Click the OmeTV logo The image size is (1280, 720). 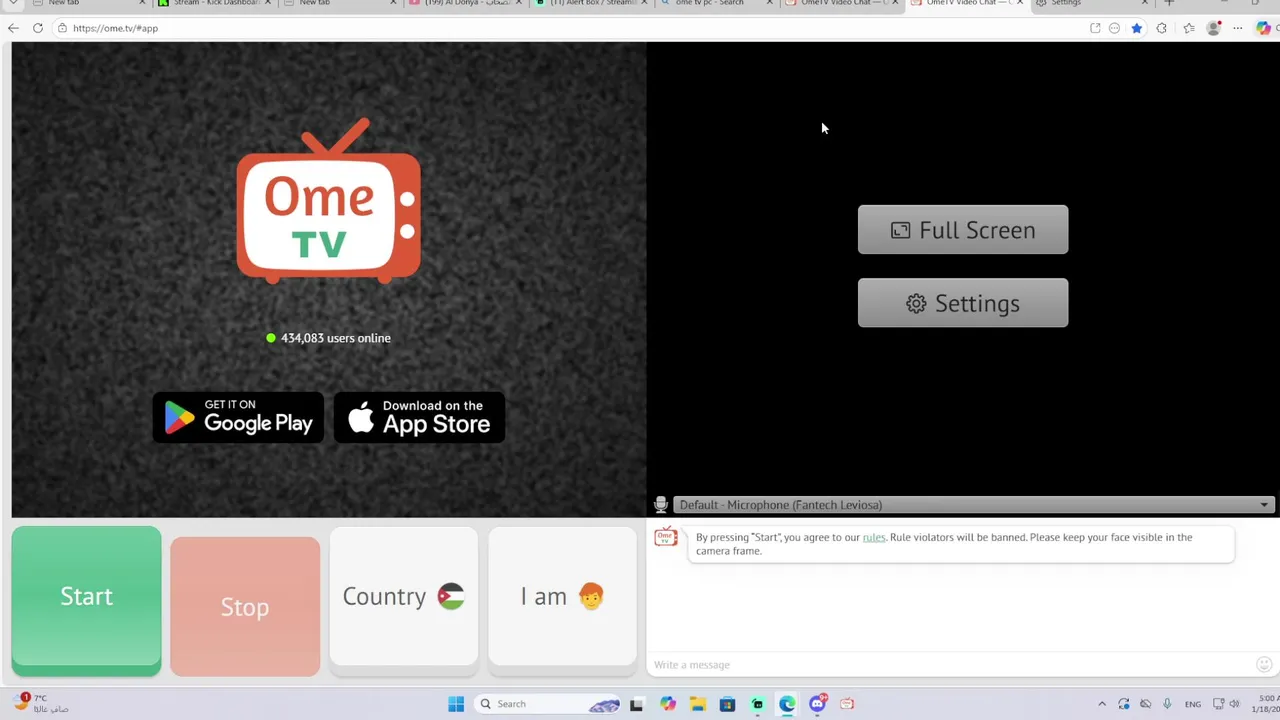point(328,201)
